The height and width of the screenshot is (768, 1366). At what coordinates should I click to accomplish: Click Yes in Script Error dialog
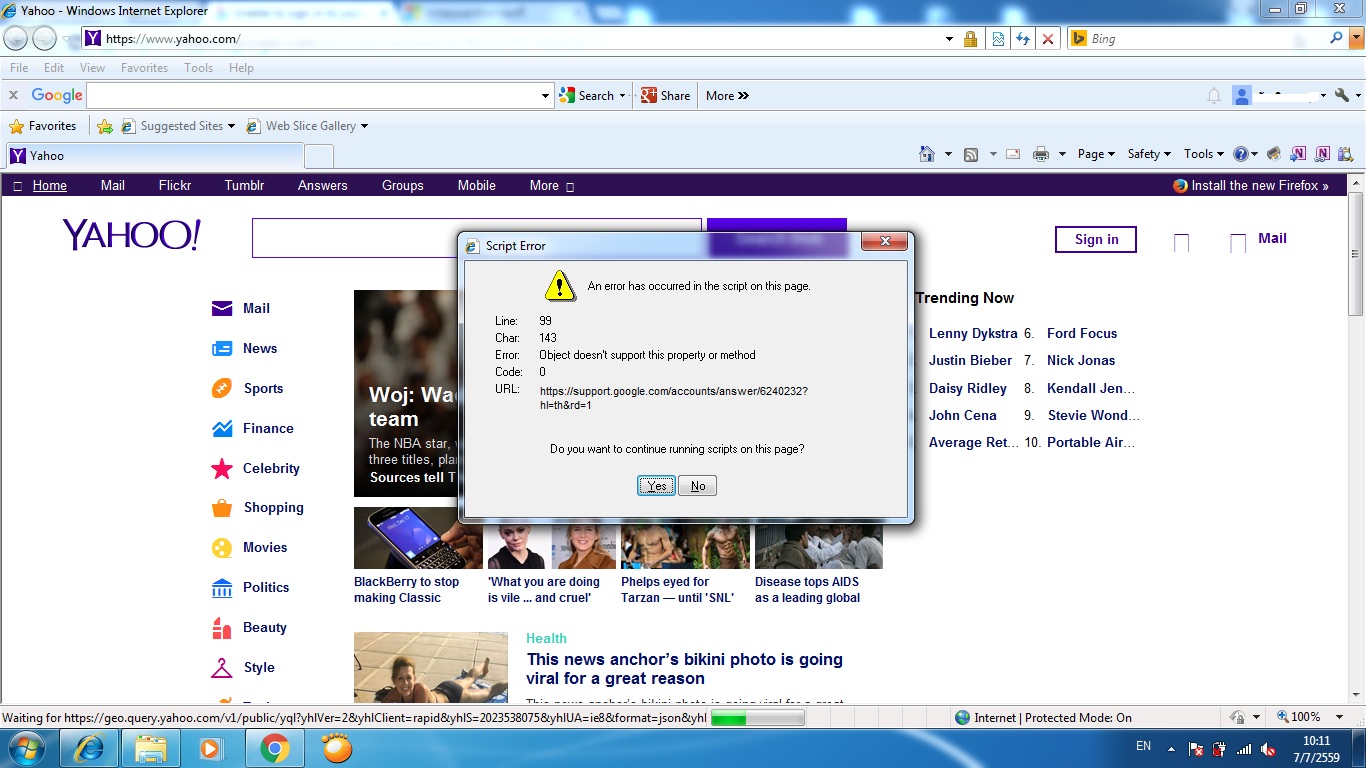(x=656, y=486)
